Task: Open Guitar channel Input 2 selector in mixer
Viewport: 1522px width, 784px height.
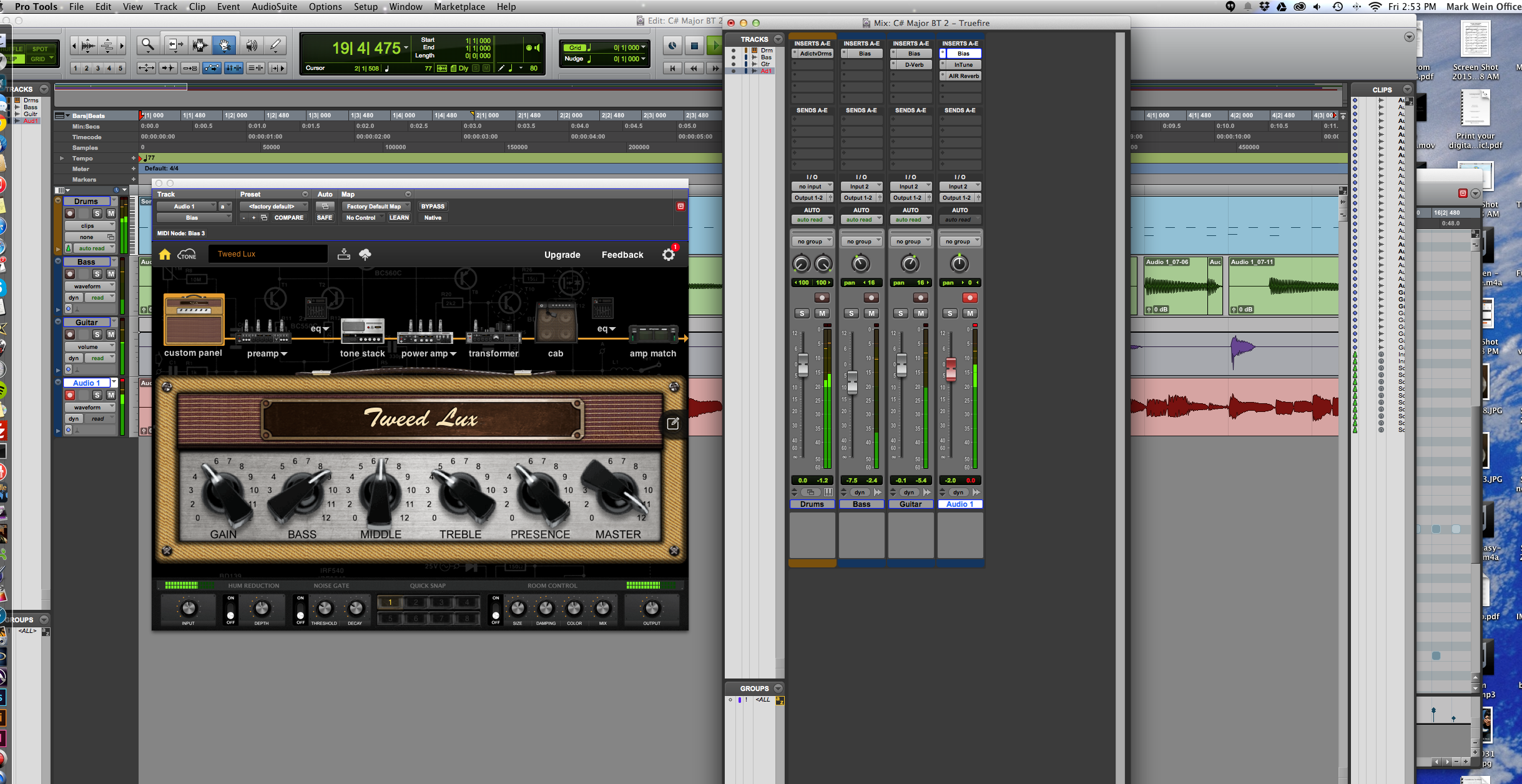Action: pos(911,187)
